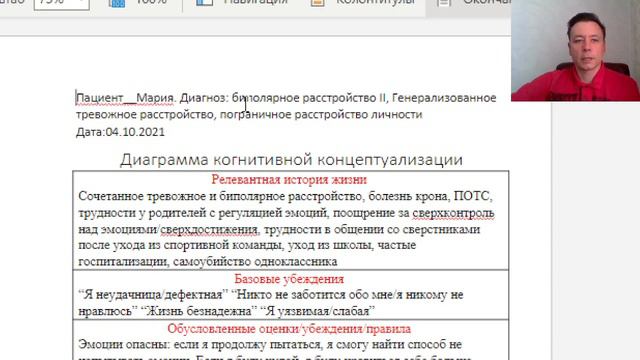Click the belief "Я уязвимая/слабая"
Viewport: 640px width, 360px height.
[318, 311]
